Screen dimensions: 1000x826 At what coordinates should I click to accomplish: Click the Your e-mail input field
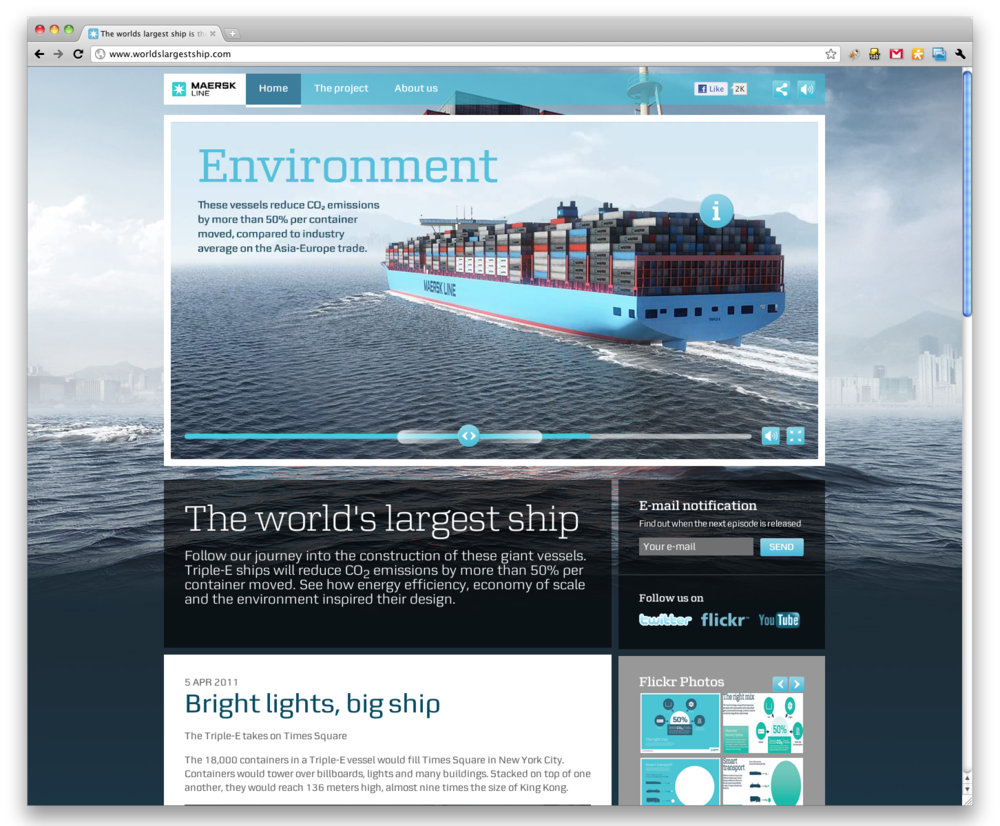pyautogui.click(x=696, y=547)
